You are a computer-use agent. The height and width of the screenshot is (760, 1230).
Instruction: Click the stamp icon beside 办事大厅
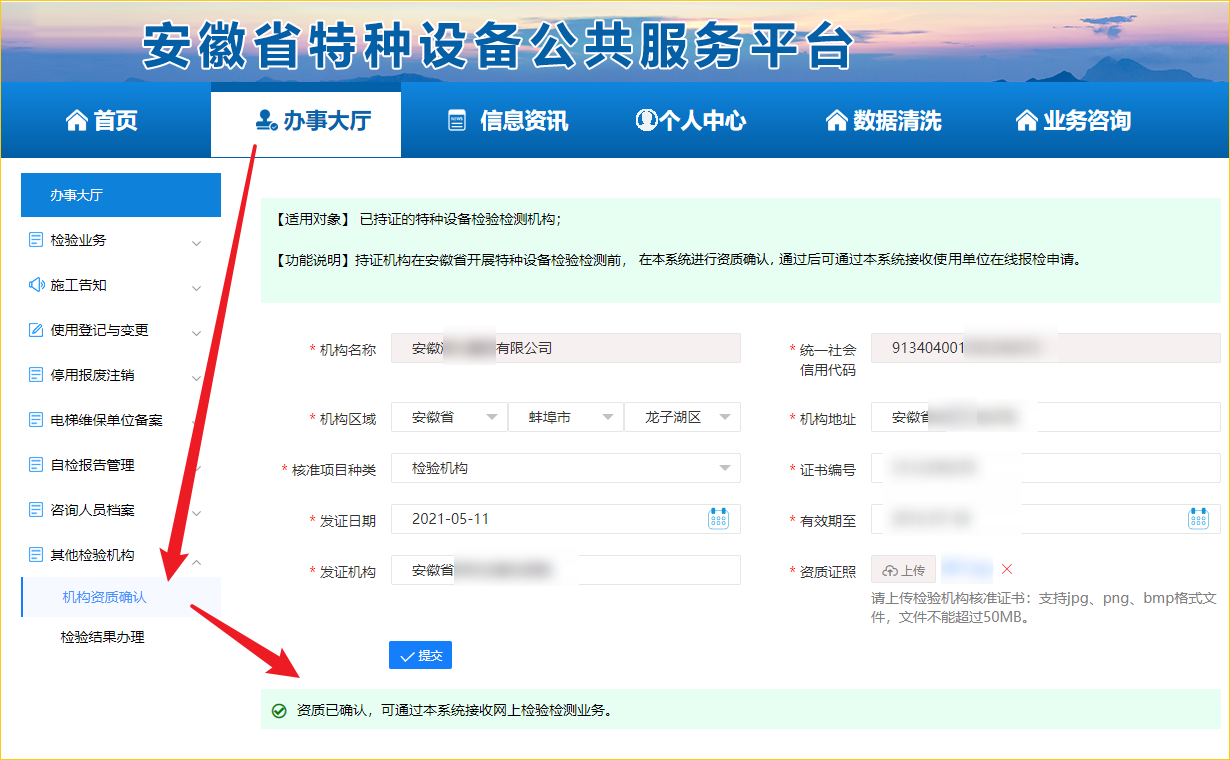(266, 121)
